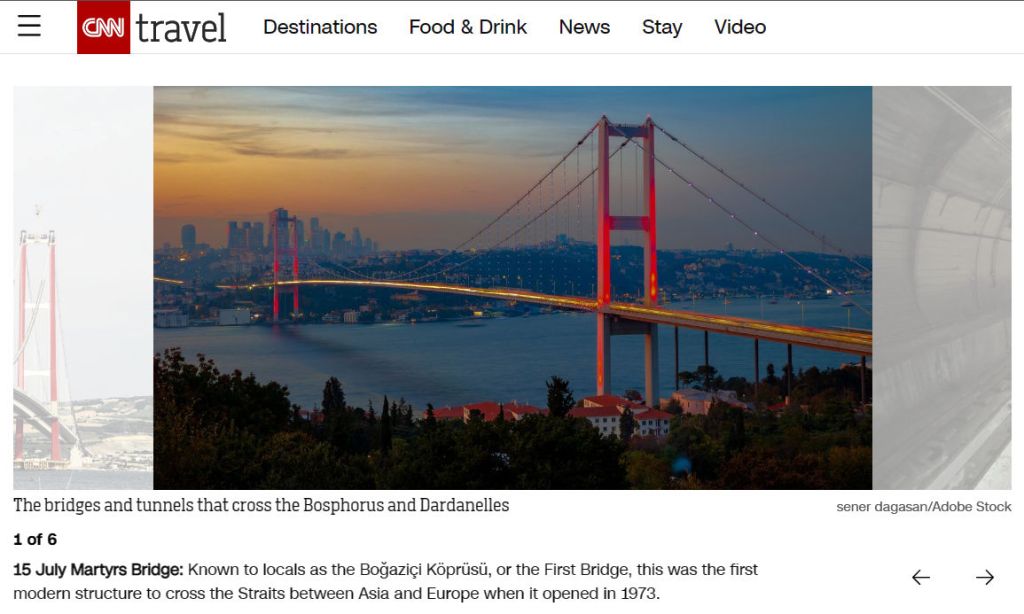Screen dimensions: 1024x614
Task: Click the main Bosphorus bridge photo
Action: point(513,287)
